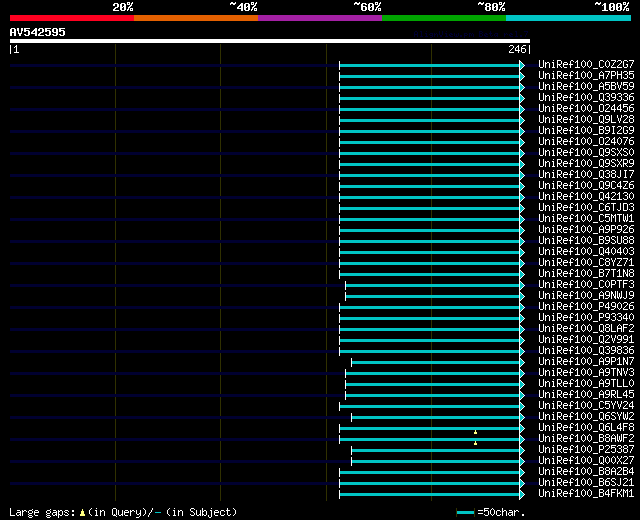Open the UniRef100_P93340 label
The image size is (640, 520).
tap(586, 318)
